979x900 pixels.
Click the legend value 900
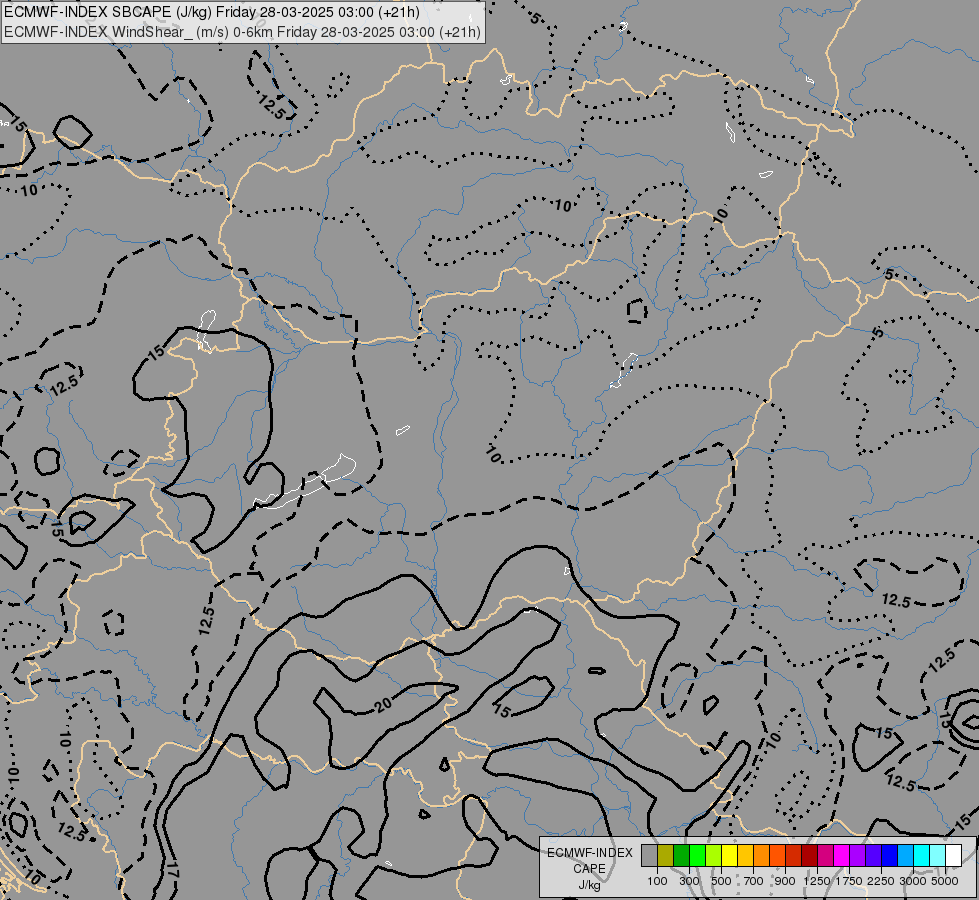(785, 881)
